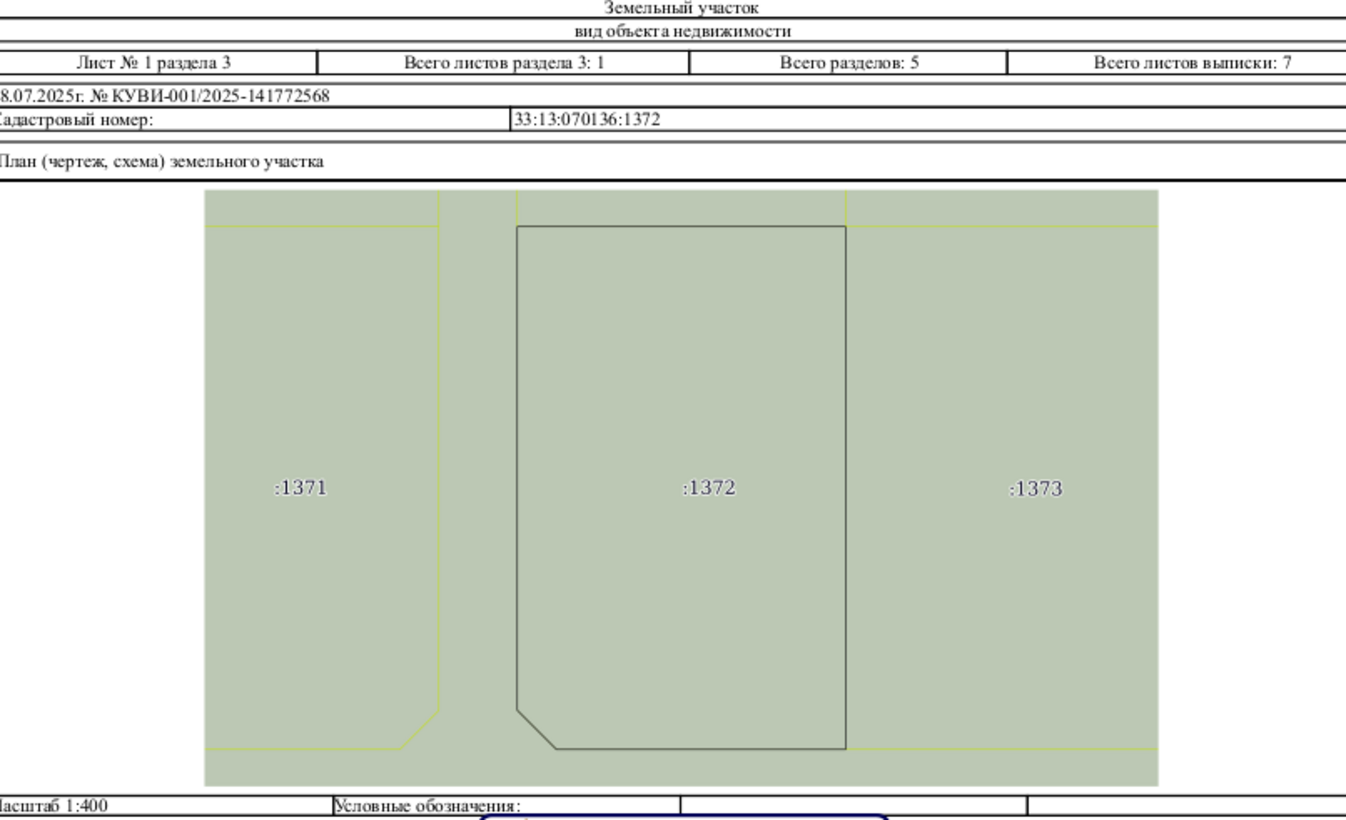This screenshot has height=820, width=1346.
Task: Click the parcel label :1373
Action: point(1036,489)
